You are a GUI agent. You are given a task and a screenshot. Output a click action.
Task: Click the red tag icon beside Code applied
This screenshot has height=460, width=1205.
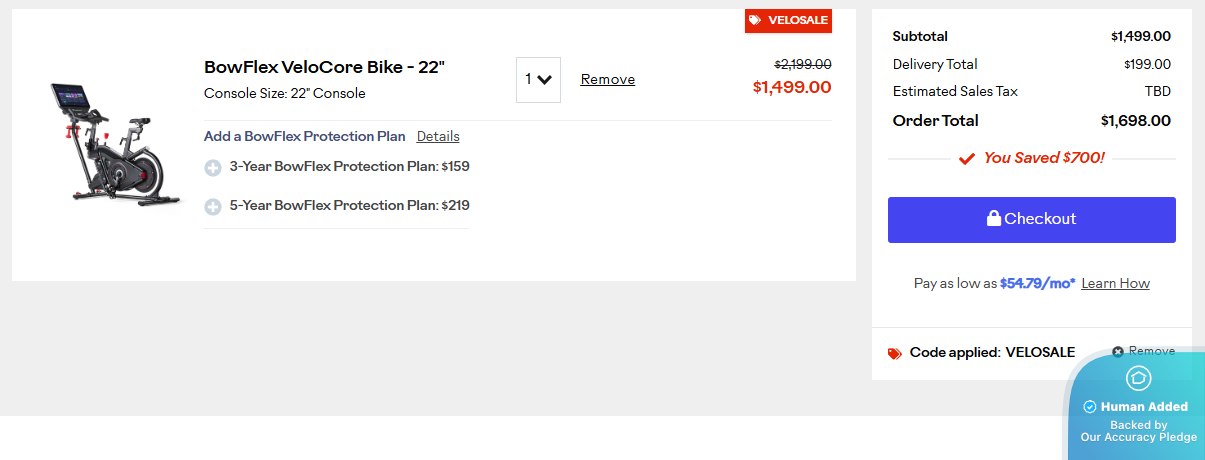pos(895,353)
